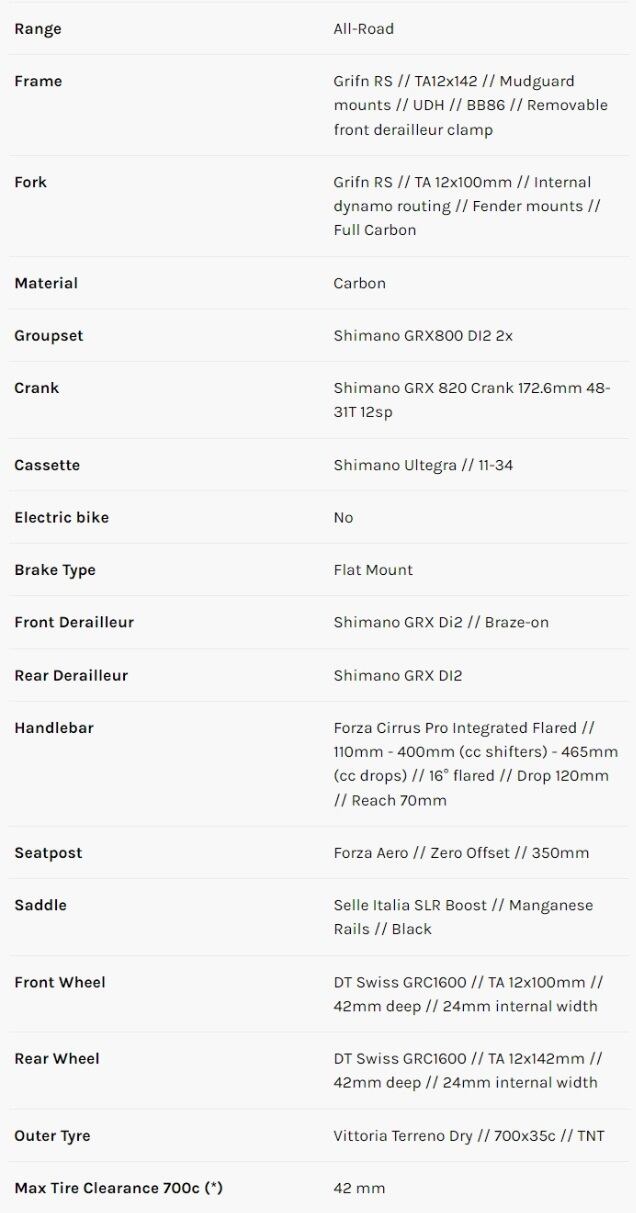636x1213 pixels.
Task: Click the Flat Mount brake type value
Action: point(373,570)
